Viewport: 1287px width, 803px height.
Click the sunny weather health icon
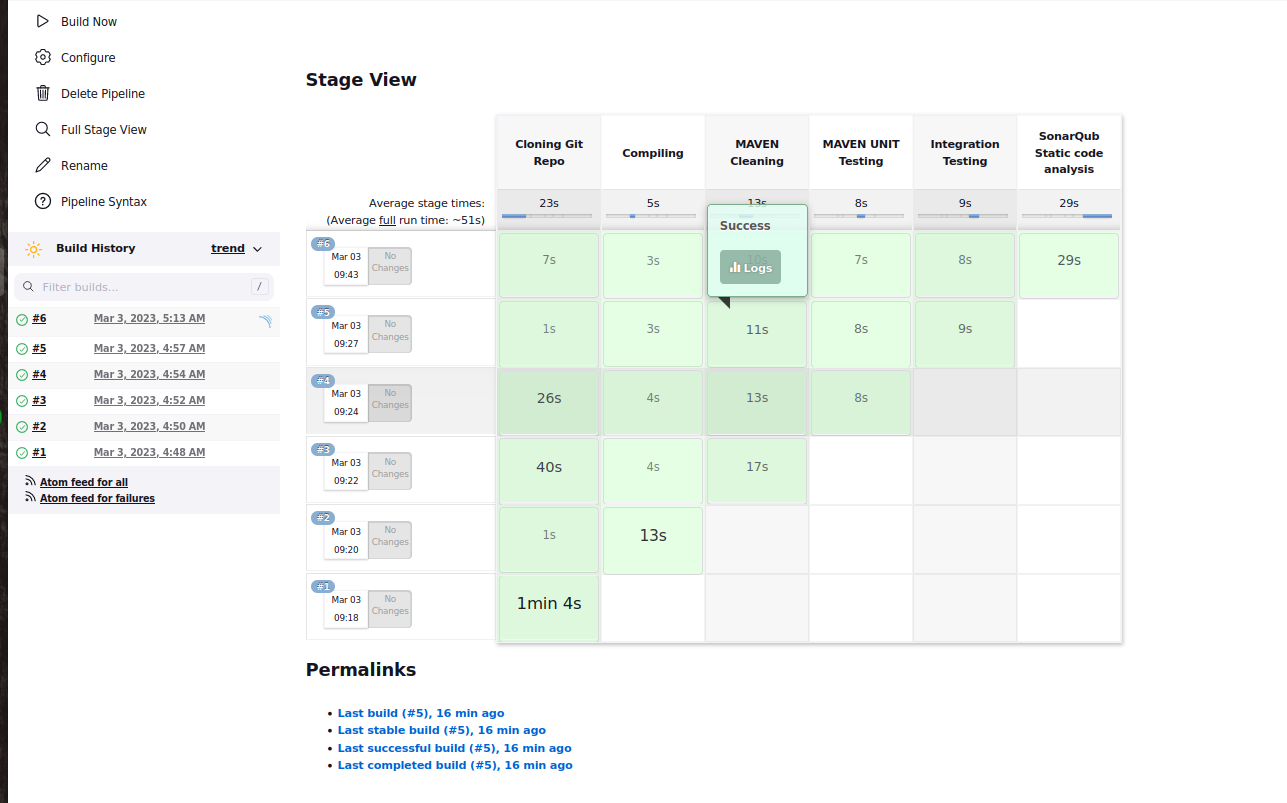click(x=33, y=248)
